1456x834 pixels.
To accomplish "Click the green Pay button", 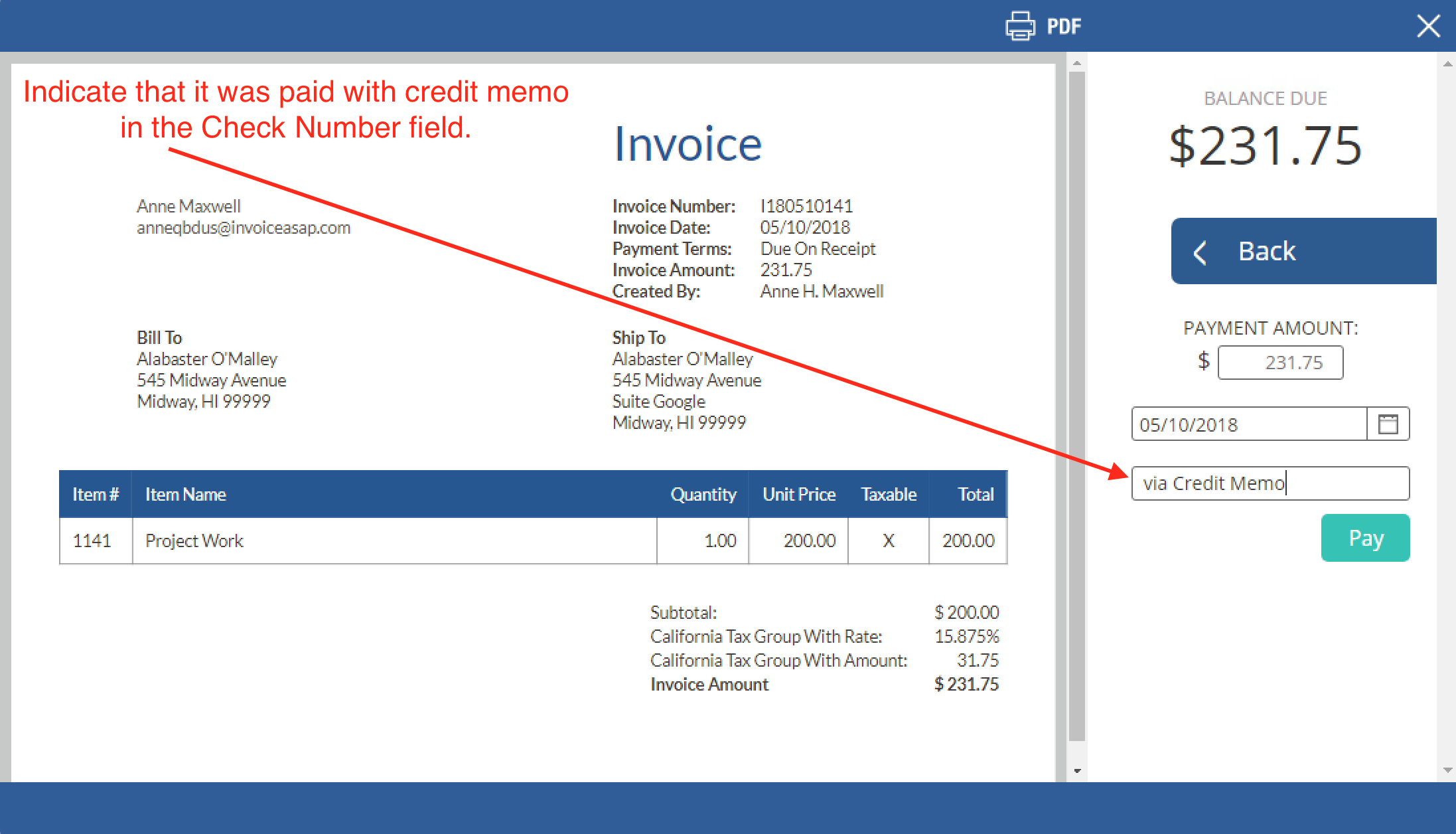I will point(1365,538).
